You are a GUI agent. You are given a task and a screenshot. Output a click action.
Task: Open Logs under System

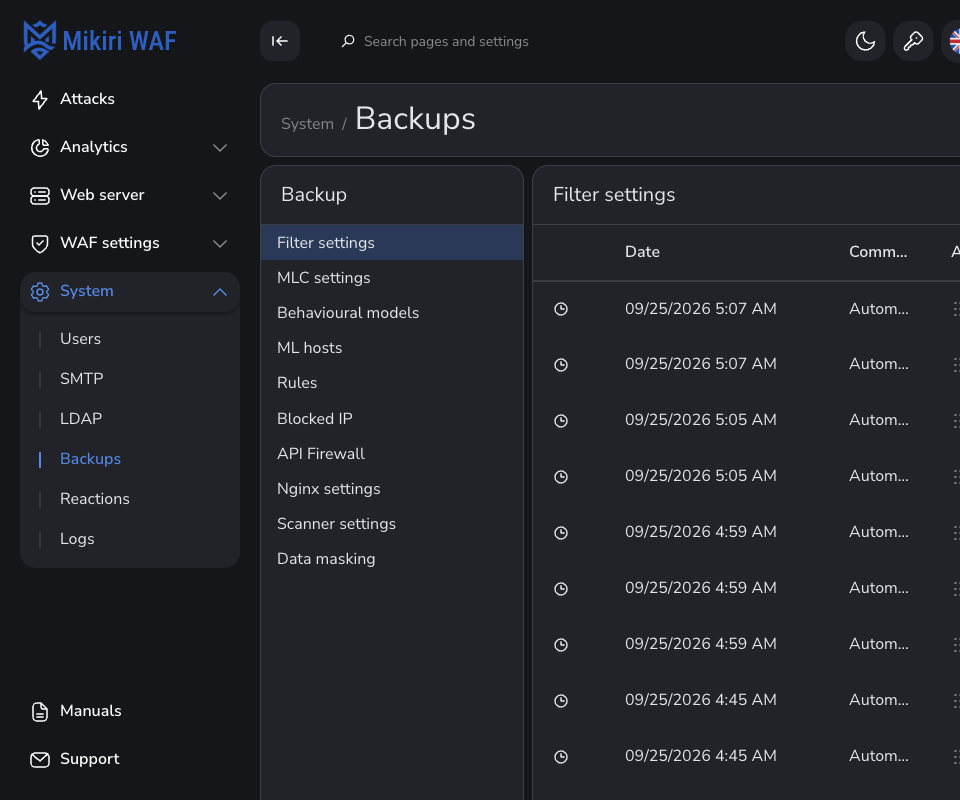pos(77,539)
